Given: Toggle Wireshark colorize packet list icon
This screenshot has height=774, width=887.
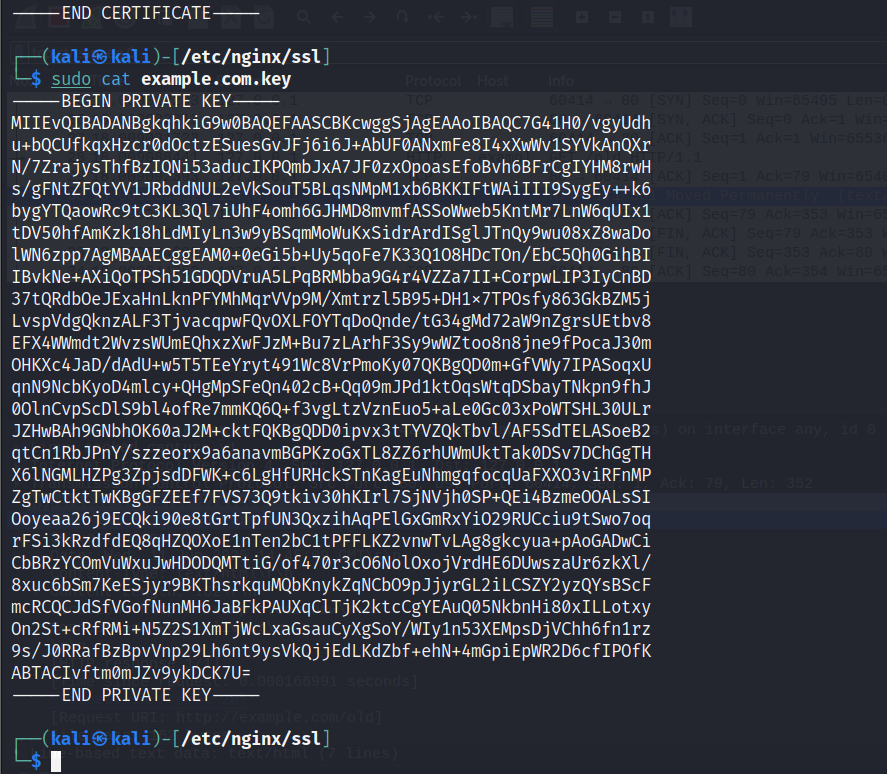Looking at the screenshot, I should pos(542,18).
